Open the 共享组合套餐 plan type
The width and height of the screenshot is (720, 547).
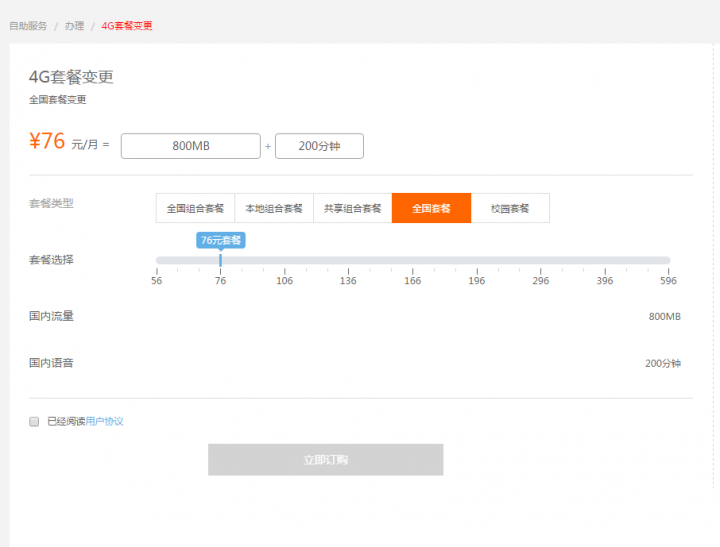coord(353,208)
